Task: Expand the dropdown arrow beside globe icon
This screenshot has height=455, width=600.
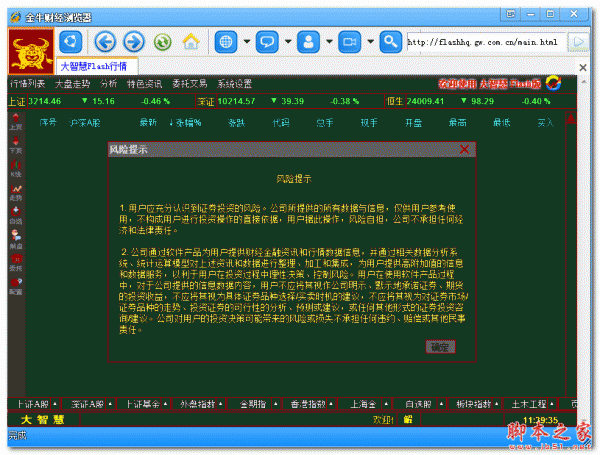Action: pyautogui.click(x=247, y=41)
